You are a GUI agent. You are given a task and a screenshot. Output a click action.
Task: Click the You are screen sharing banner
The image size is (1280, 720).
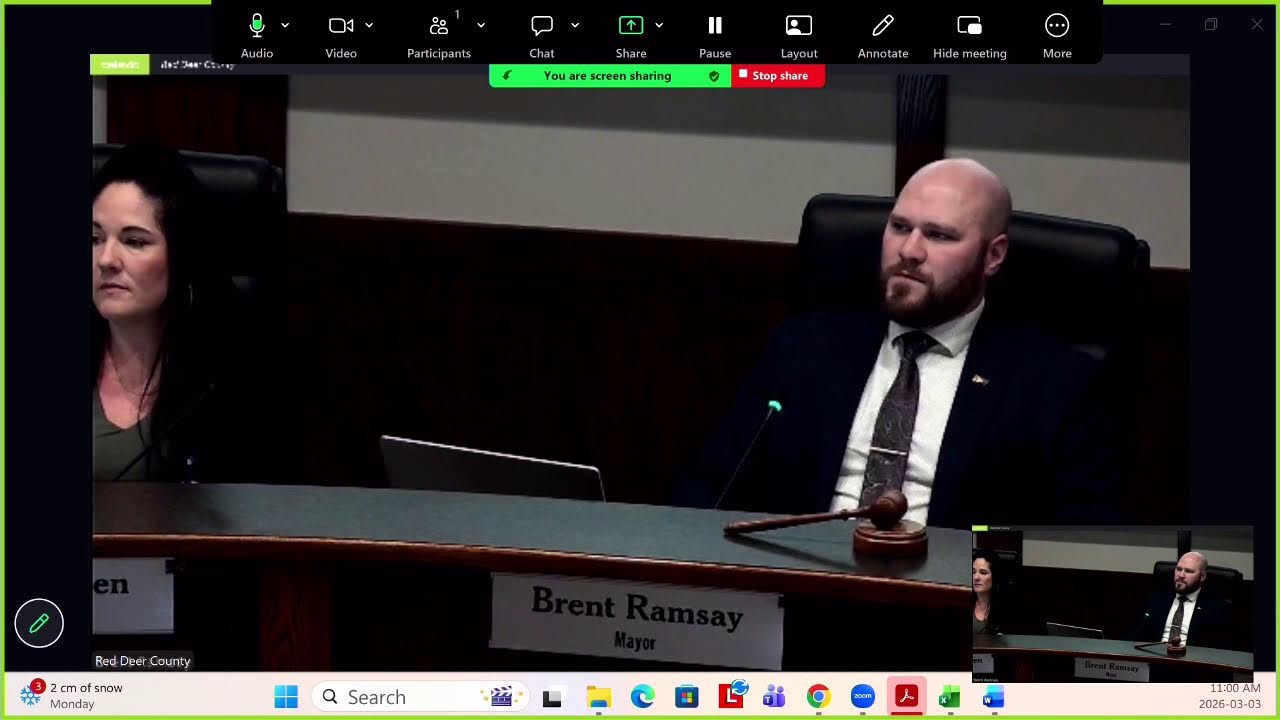607,76
